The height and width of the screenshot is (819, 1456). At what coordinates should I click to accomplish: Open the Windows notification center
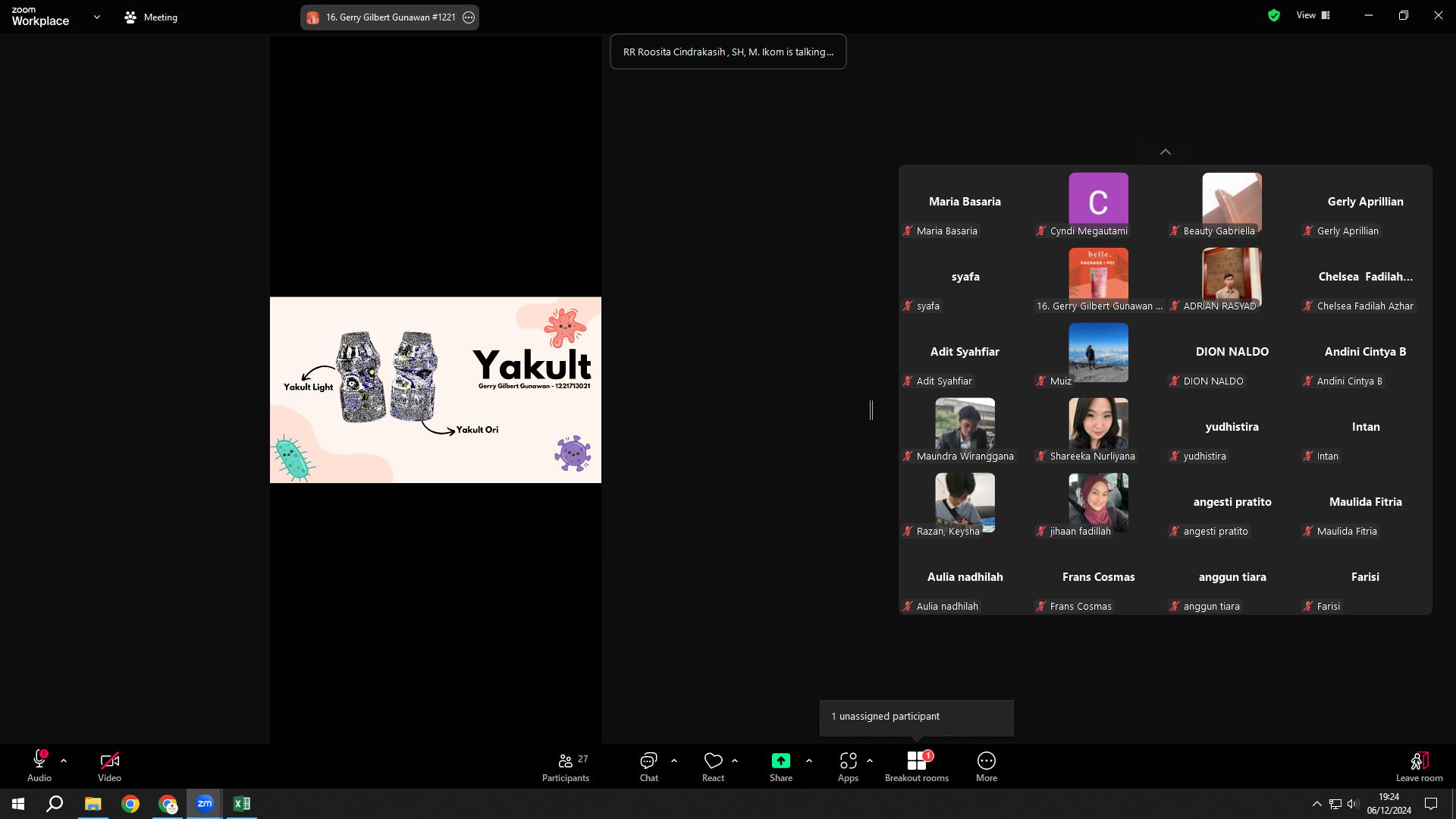point(1431,804)
